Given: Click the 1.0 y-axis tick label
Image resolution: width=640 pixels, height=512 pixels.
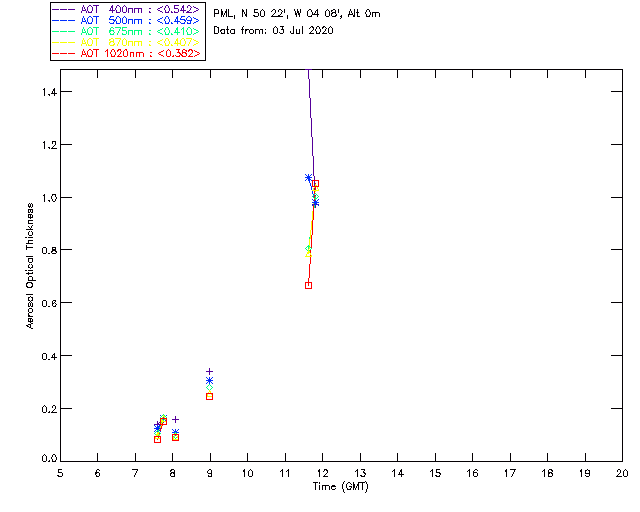Looking at the screenshot, I should [49, 198].
